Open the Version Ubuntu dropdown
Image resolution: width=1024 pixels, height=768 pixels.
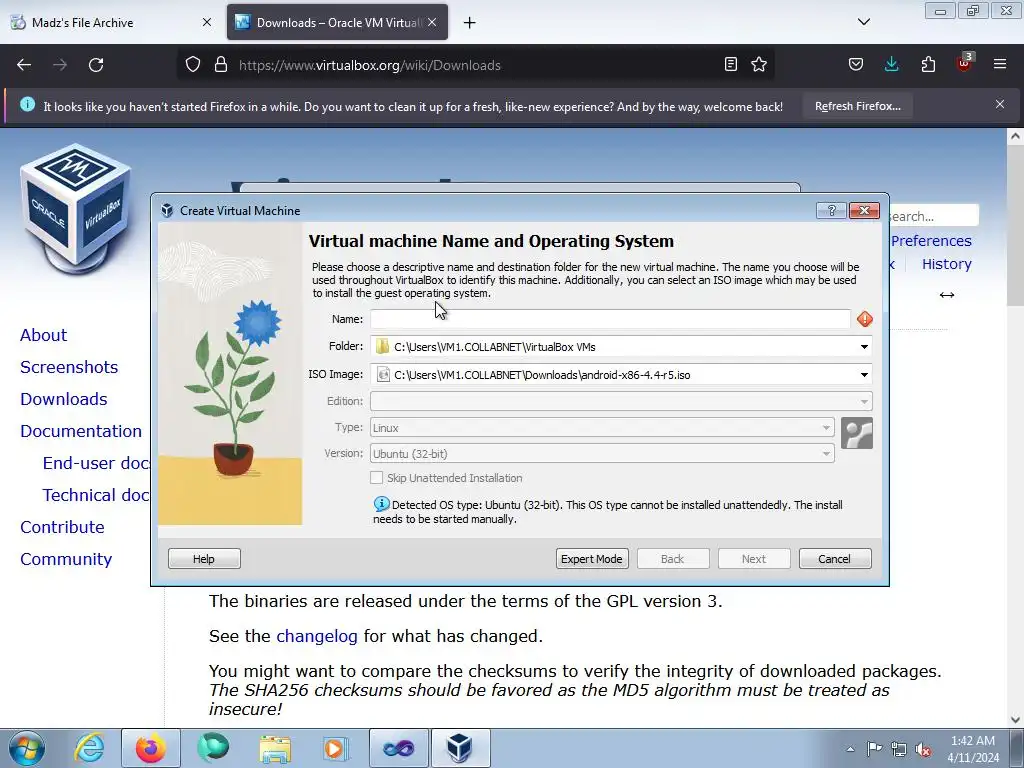pos(602,454)
